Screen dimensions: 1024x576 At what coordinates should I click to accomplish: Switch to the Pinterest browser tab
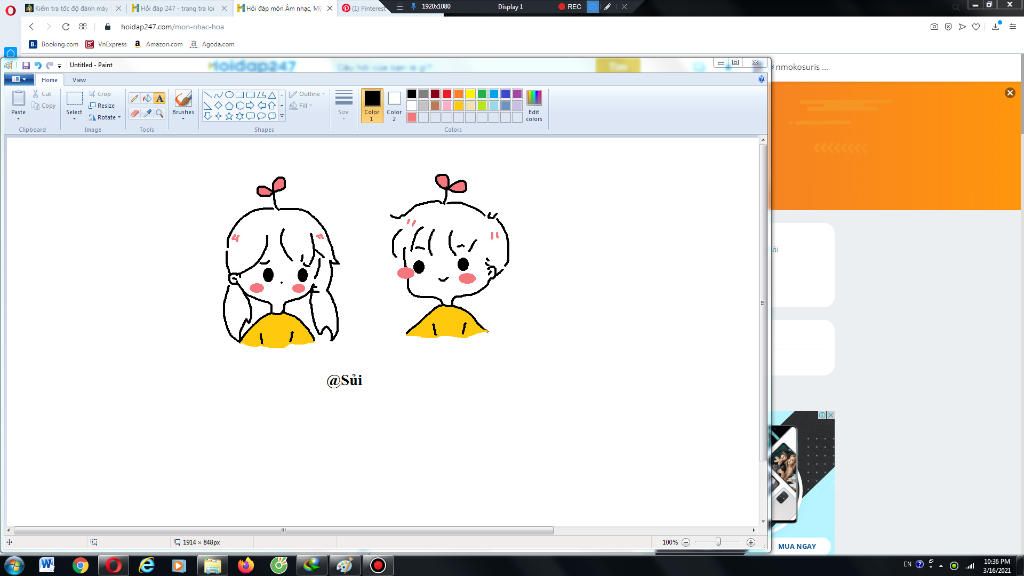click(x=364, y=8)
